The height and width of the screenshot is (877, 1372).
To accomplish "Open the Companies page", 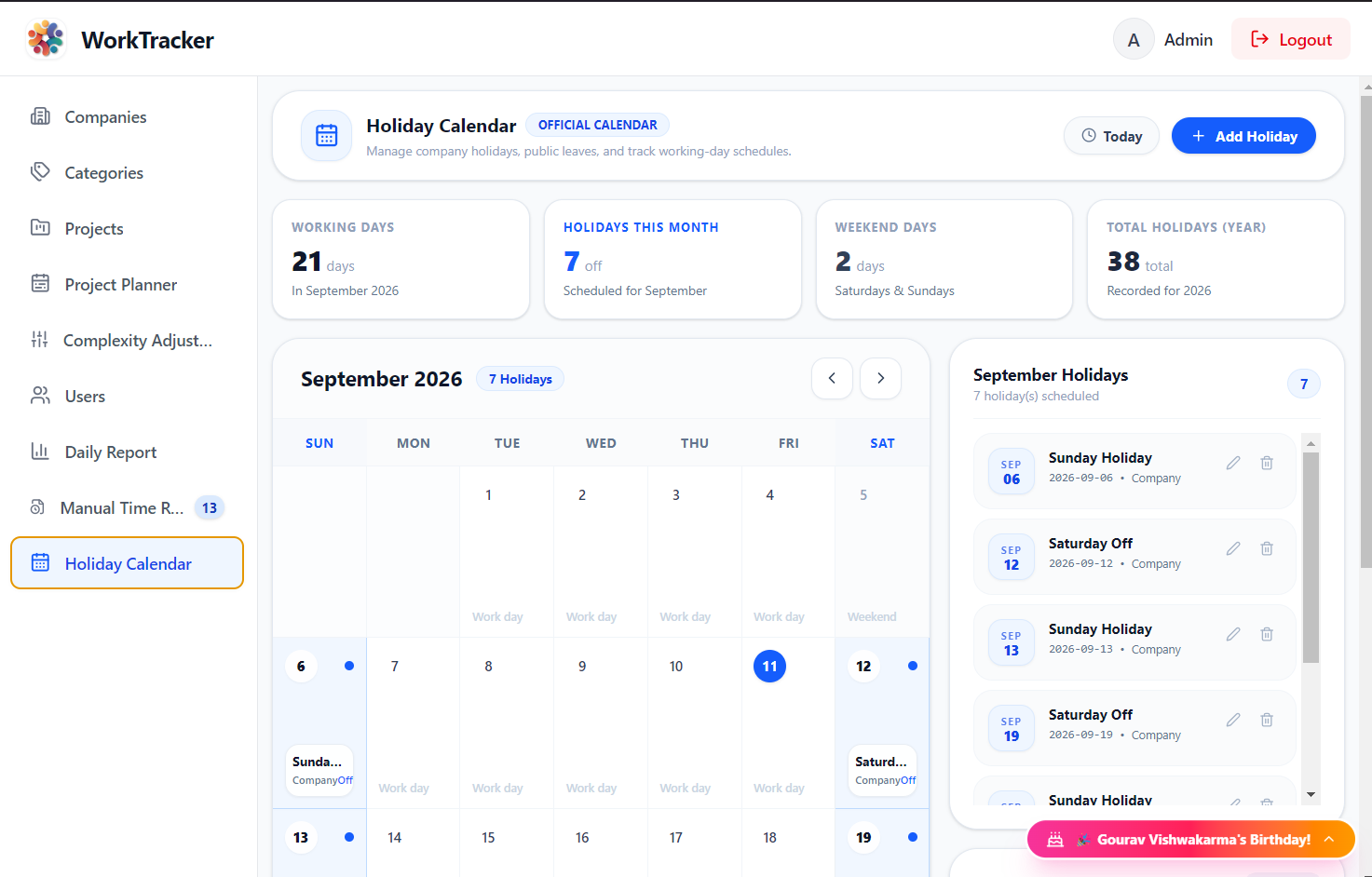I will (x=127, y=116).
